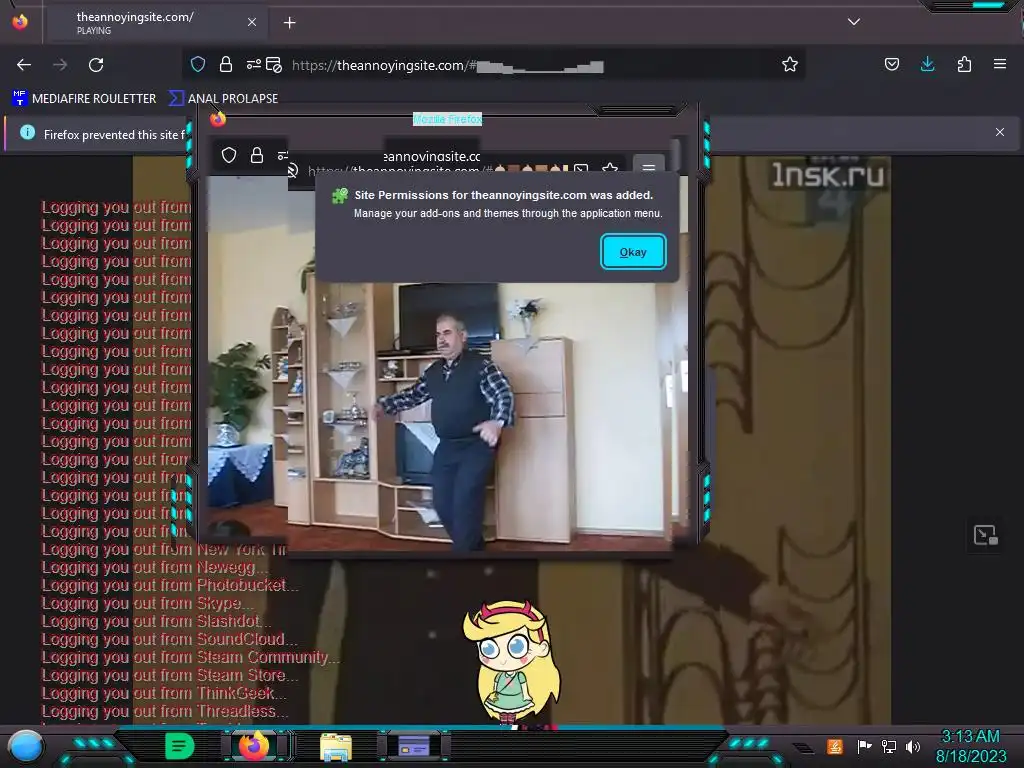This screenshot has height=768, width=1024.
Task: Switch to Firefox in the taskbar
Action: click(x=253, y=746)
